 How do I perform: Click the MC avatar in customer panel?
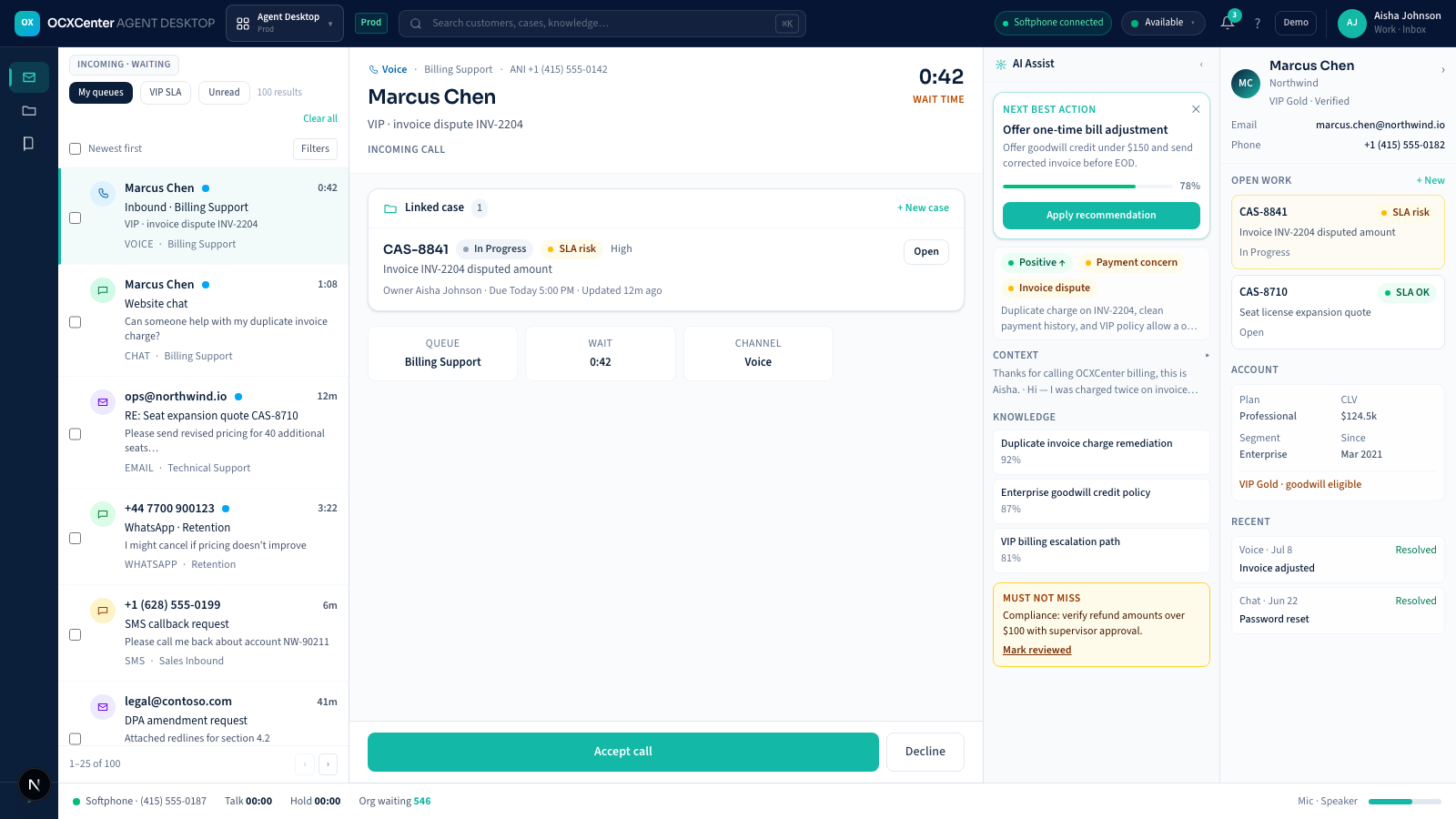tap(1246, 83)
